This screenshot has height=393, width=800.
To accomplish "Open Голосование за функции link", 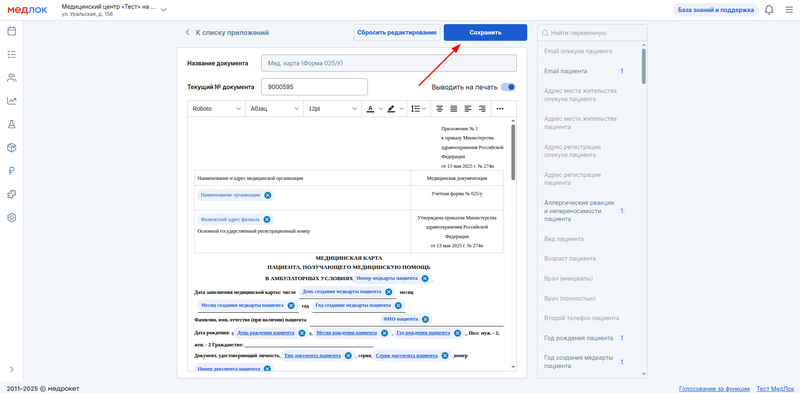I will coord(714,388).
